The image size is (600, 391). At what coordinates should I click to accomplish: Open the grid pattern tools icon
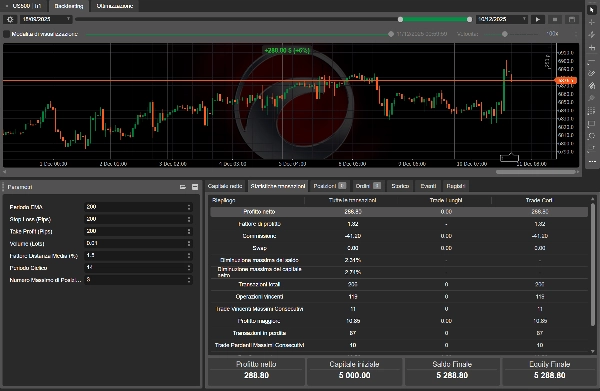tap(592, 111)
